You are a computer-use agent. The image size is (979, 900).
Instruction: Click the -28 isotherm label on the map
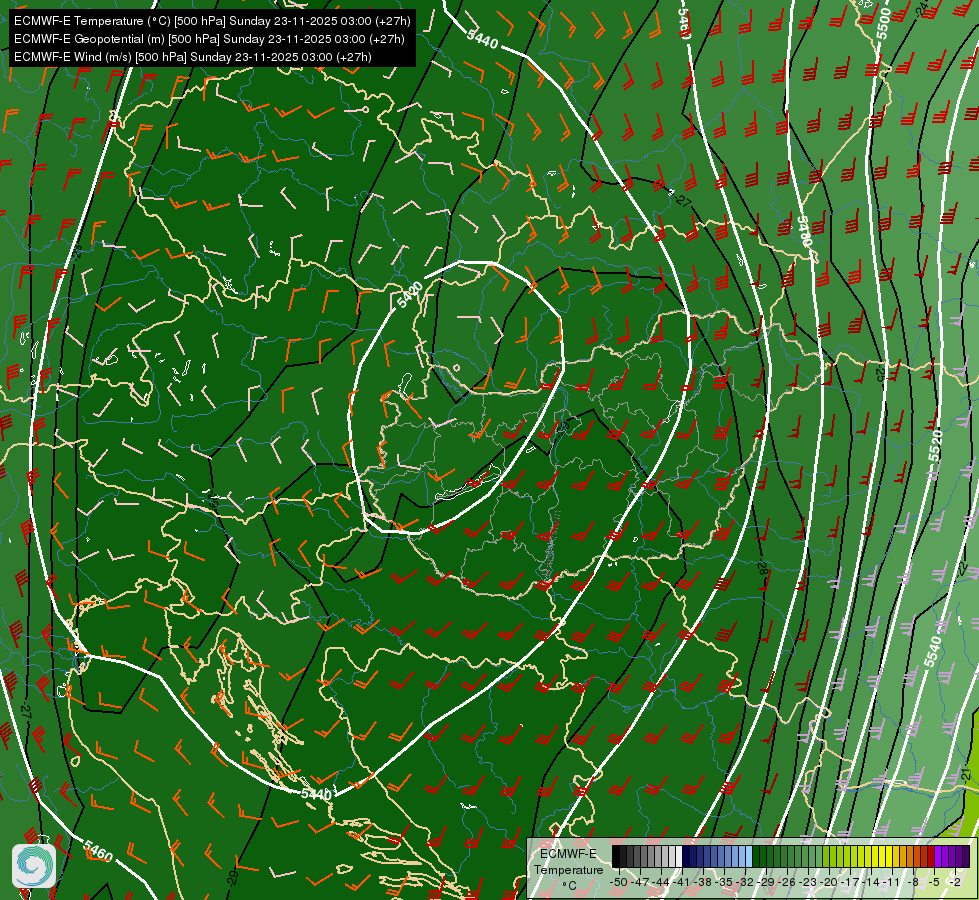(762, 568)
